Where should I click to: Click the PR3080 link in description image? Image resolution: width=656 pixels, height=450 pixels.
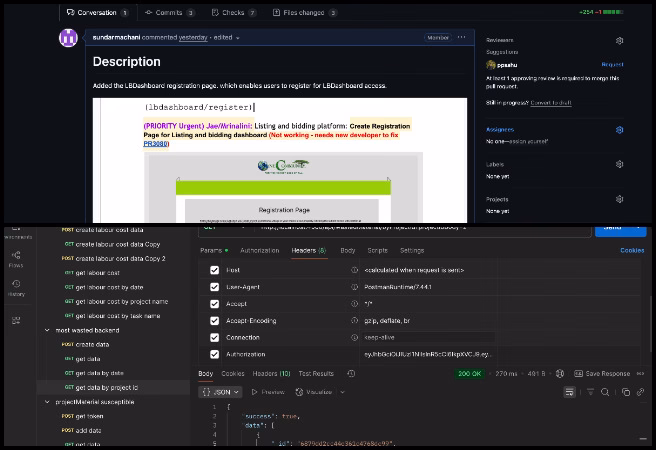155,143
